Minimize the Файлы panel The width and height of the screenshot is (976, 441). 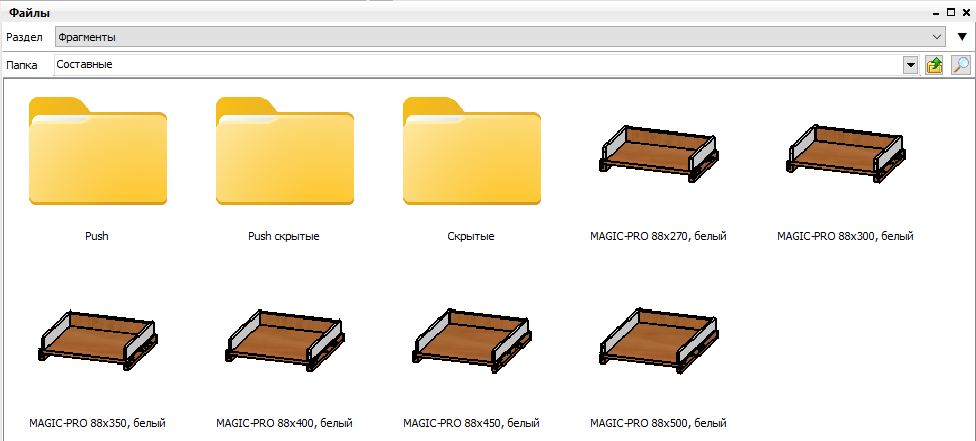pyautogui.click(x=937, y=12)
